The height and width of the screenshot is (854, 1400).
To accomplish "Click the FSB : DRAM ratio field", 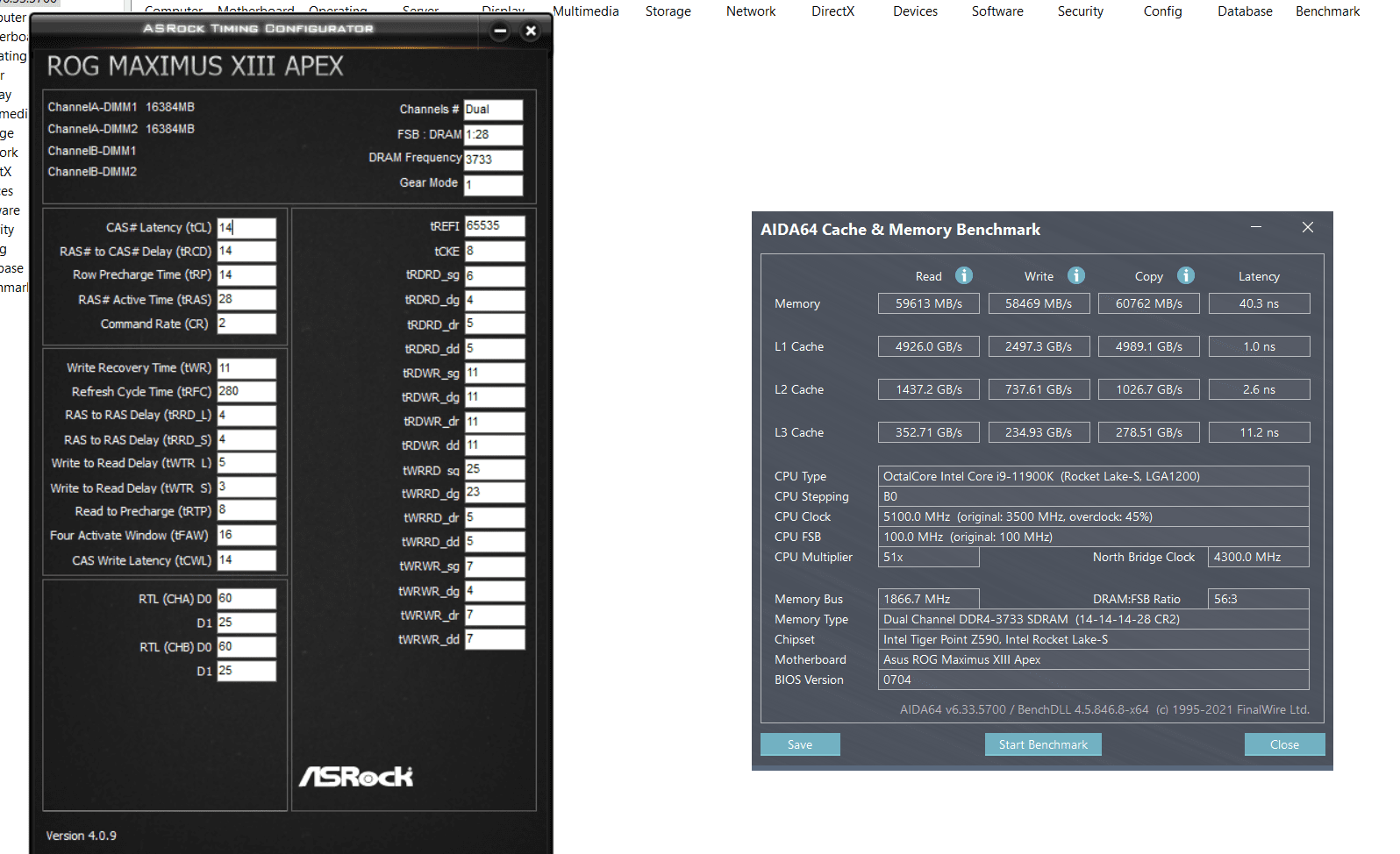I will [493, 135].
